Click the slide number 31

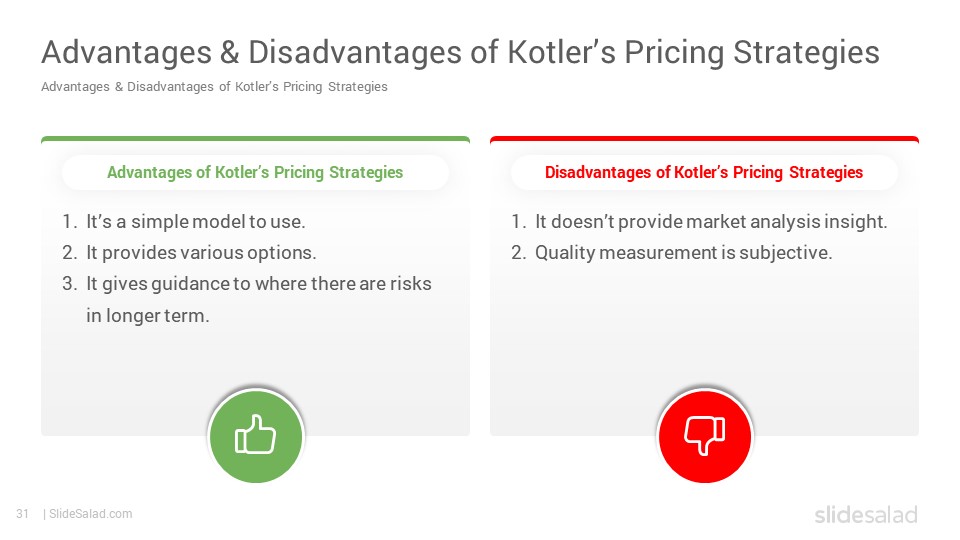(22, 514)
